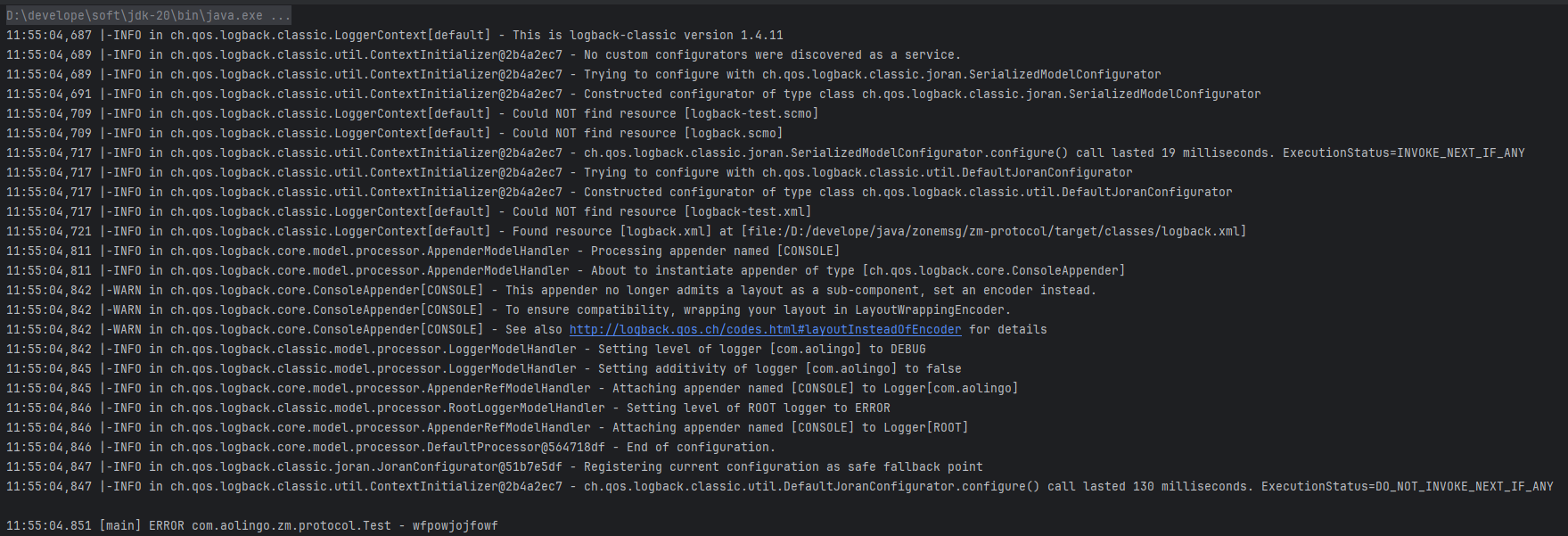Open the logback.qos.ch layoutInsteadOfEncoder link
This screenshot has width=1568, height=536.
(x=765, y=329)
